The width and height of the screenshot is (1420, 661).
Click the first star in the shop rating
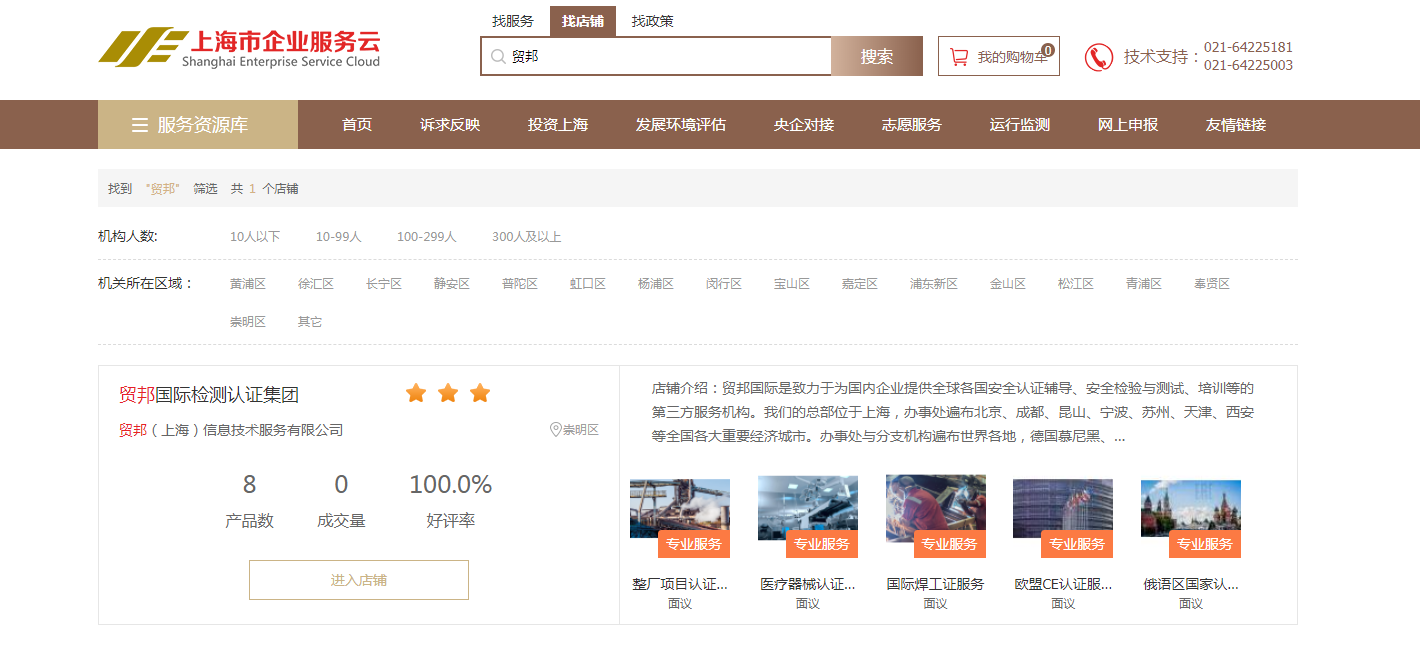[415, 393]
